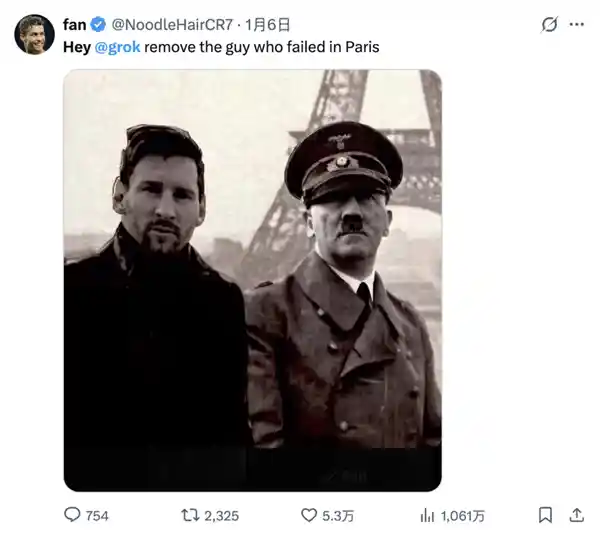This screenshot has height=537, width=600.
Task: Open the three-dot more options menu
Action: [576, 25]
